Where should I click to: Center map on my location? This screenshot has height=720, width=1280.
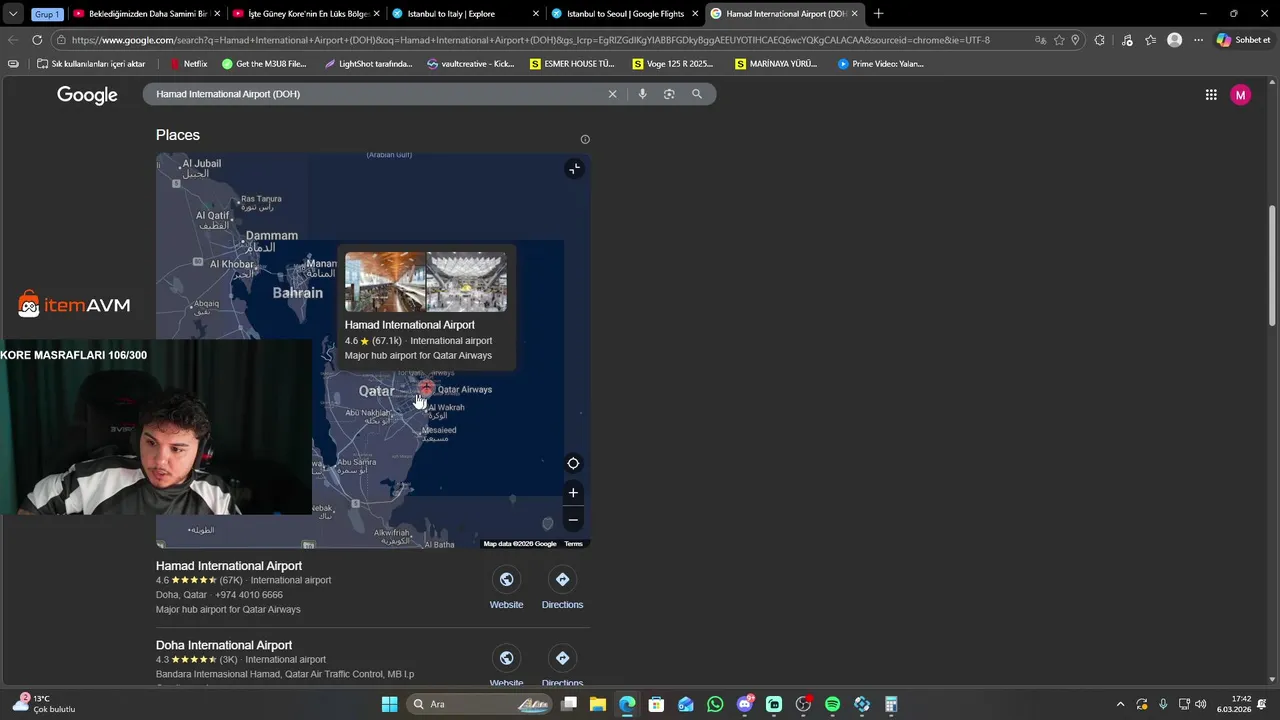[573, 463]
